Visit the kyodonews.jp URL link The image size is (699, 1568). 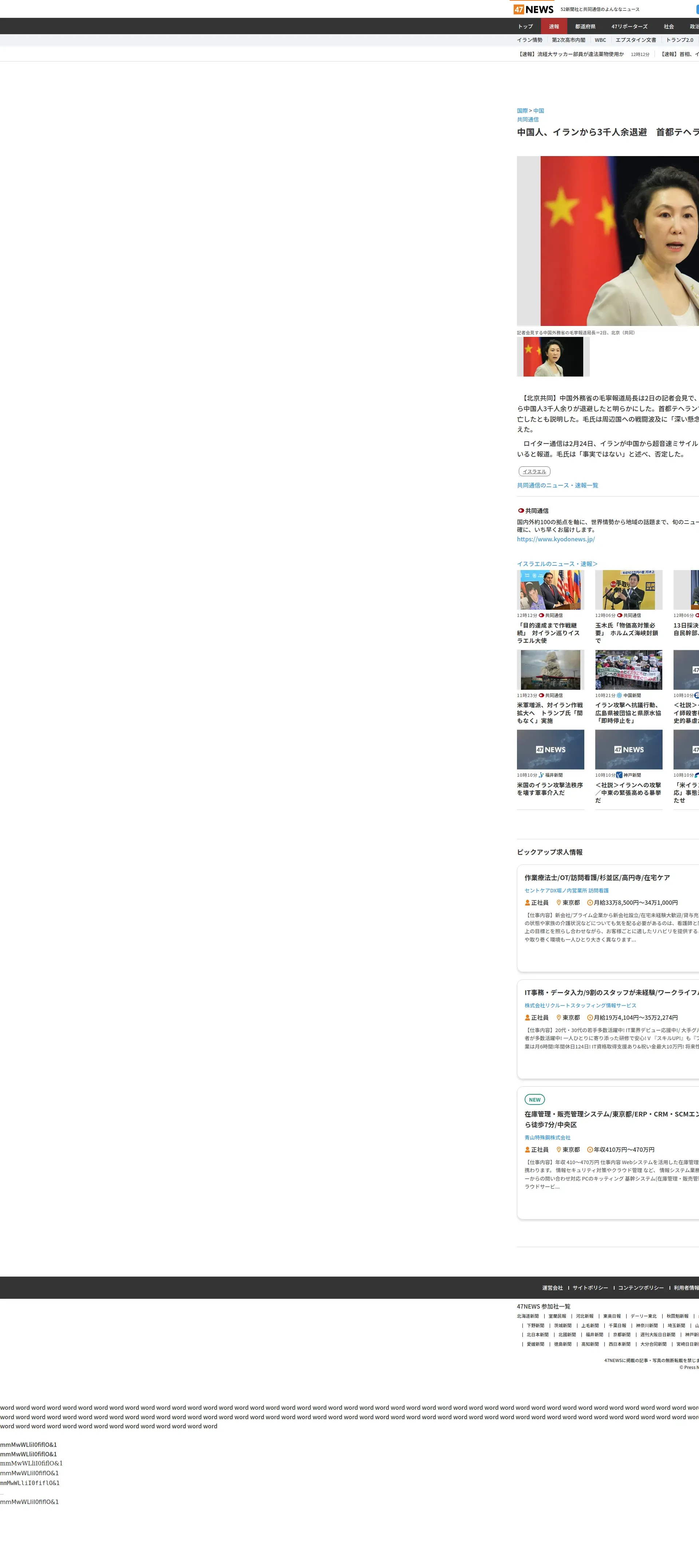(x=555, y=539)
